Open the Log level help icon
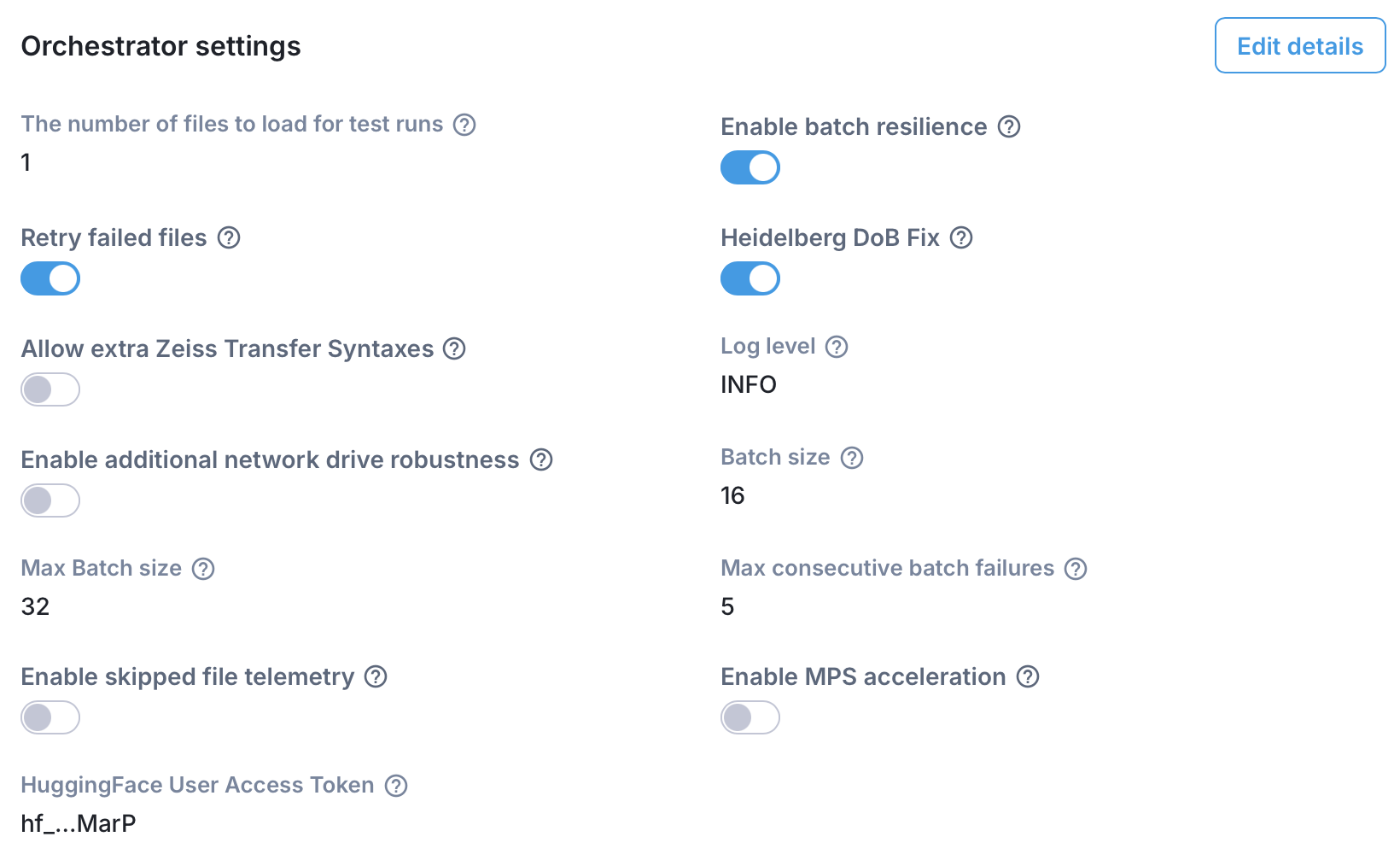 pyautogui.click(x=837, y=347)
